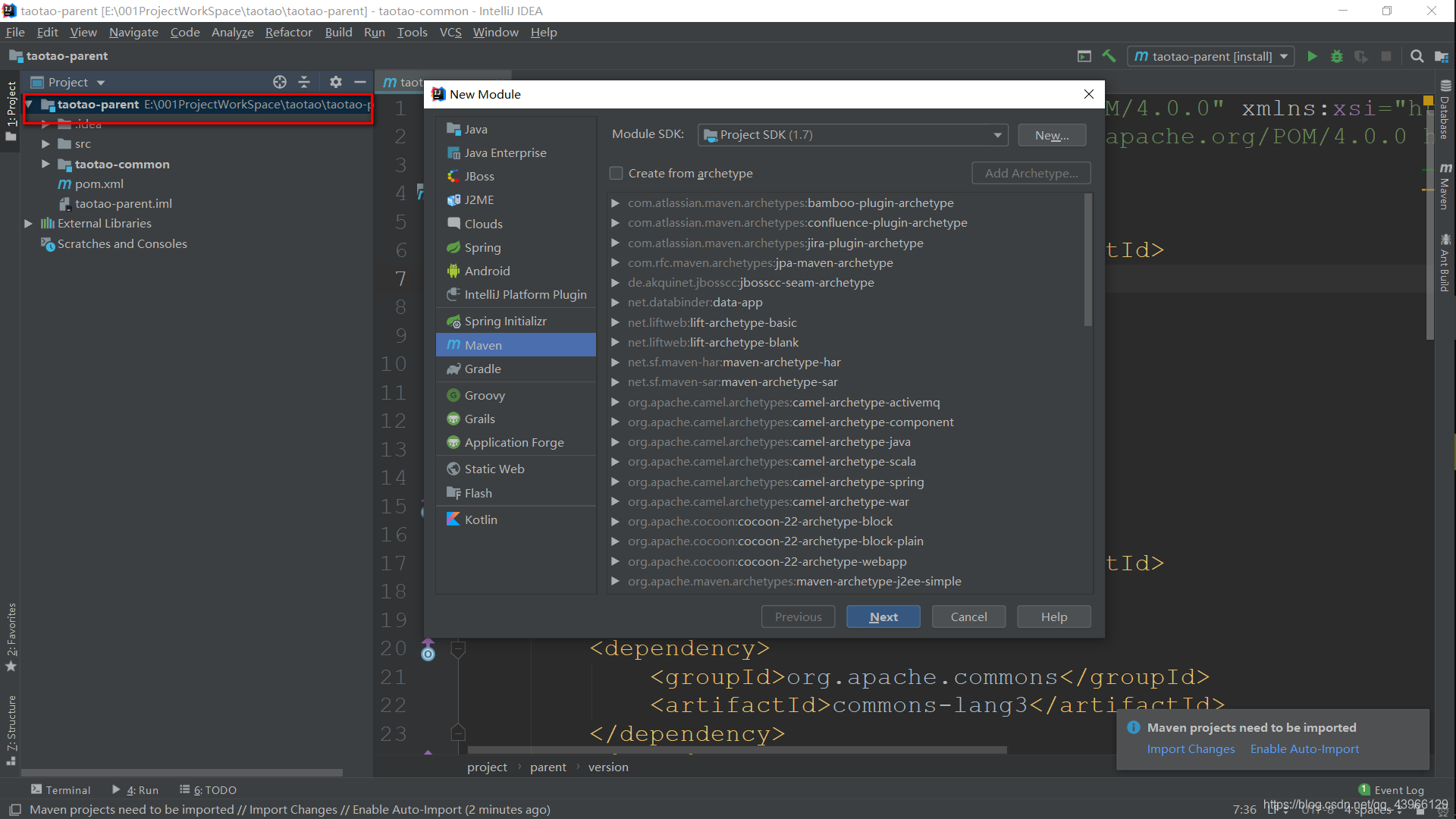Image resolution: width=1456 pixels, height=819 pixels.
Task: Open the Structure tool window tab
Action: pos(11,730)
